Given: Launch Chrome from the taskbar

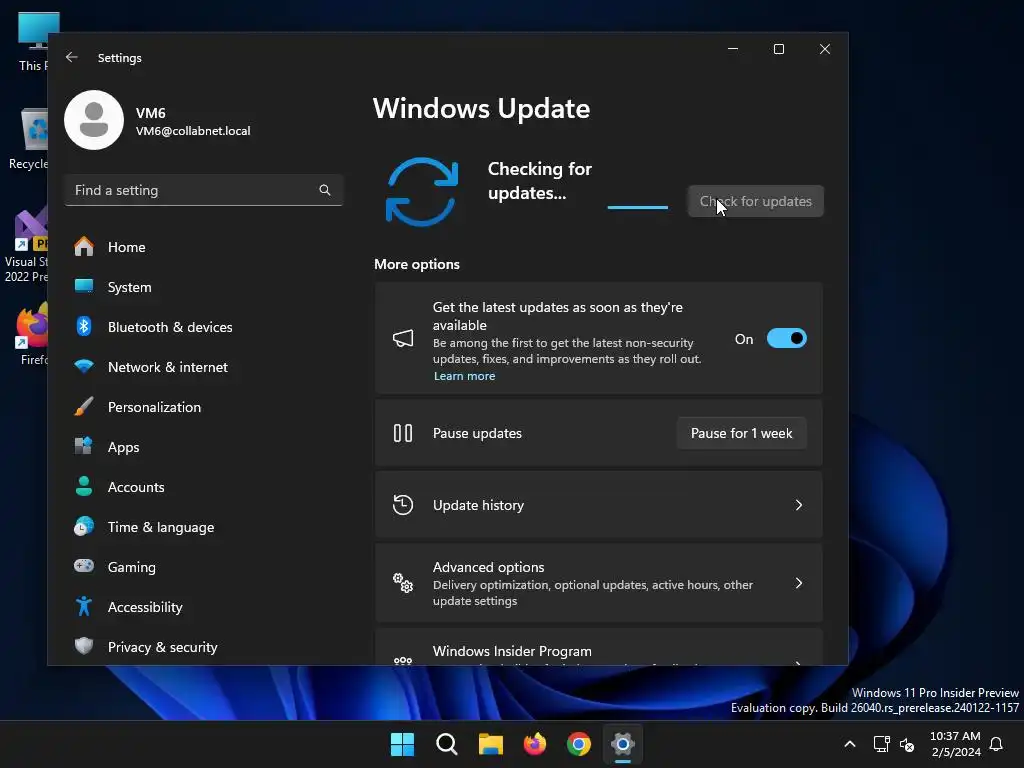Looking at the screenshot, I should click(x=579, y=744).
